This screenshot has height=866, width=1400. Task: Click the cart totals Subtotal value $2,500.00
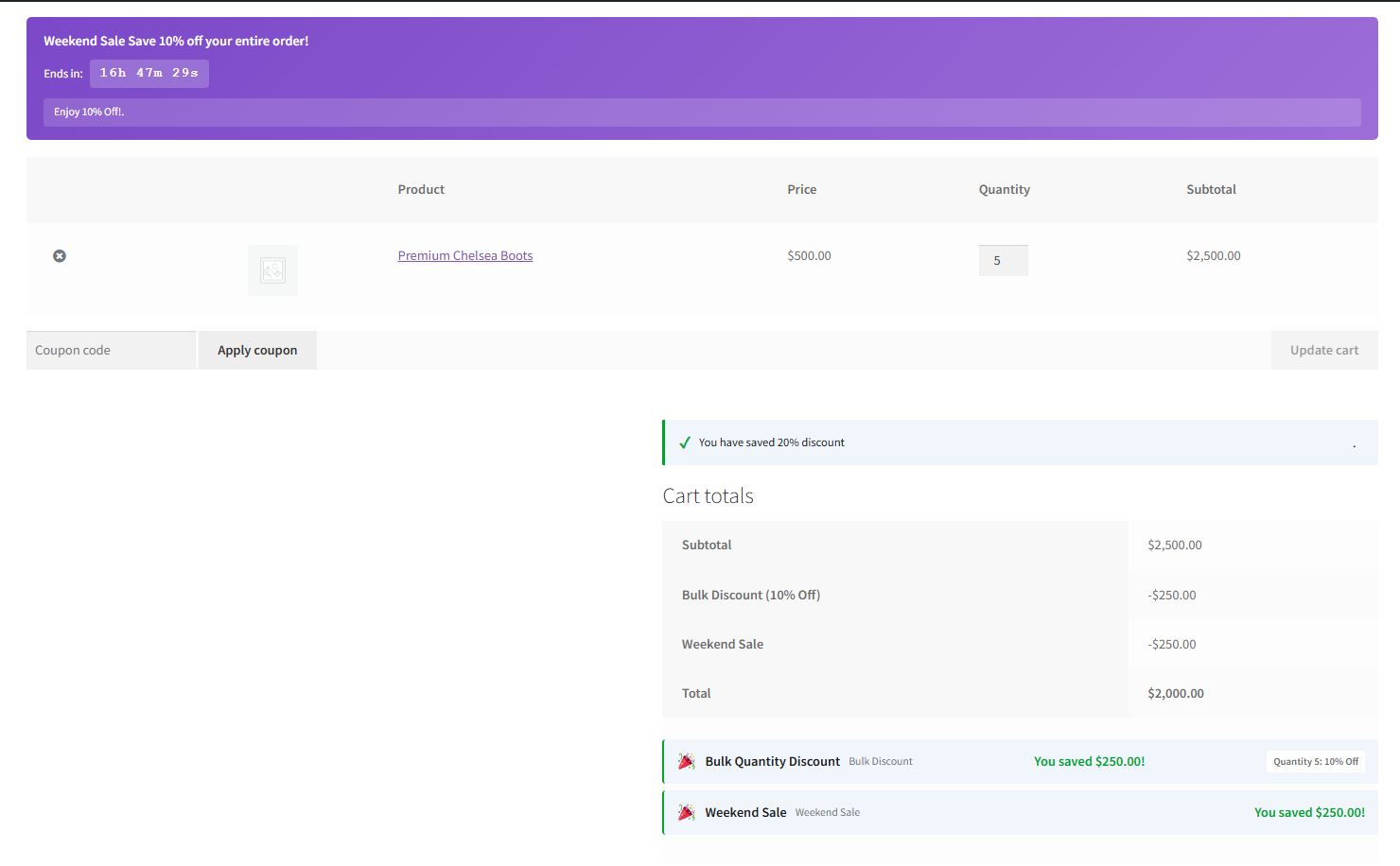click(x=1175, y=545)
